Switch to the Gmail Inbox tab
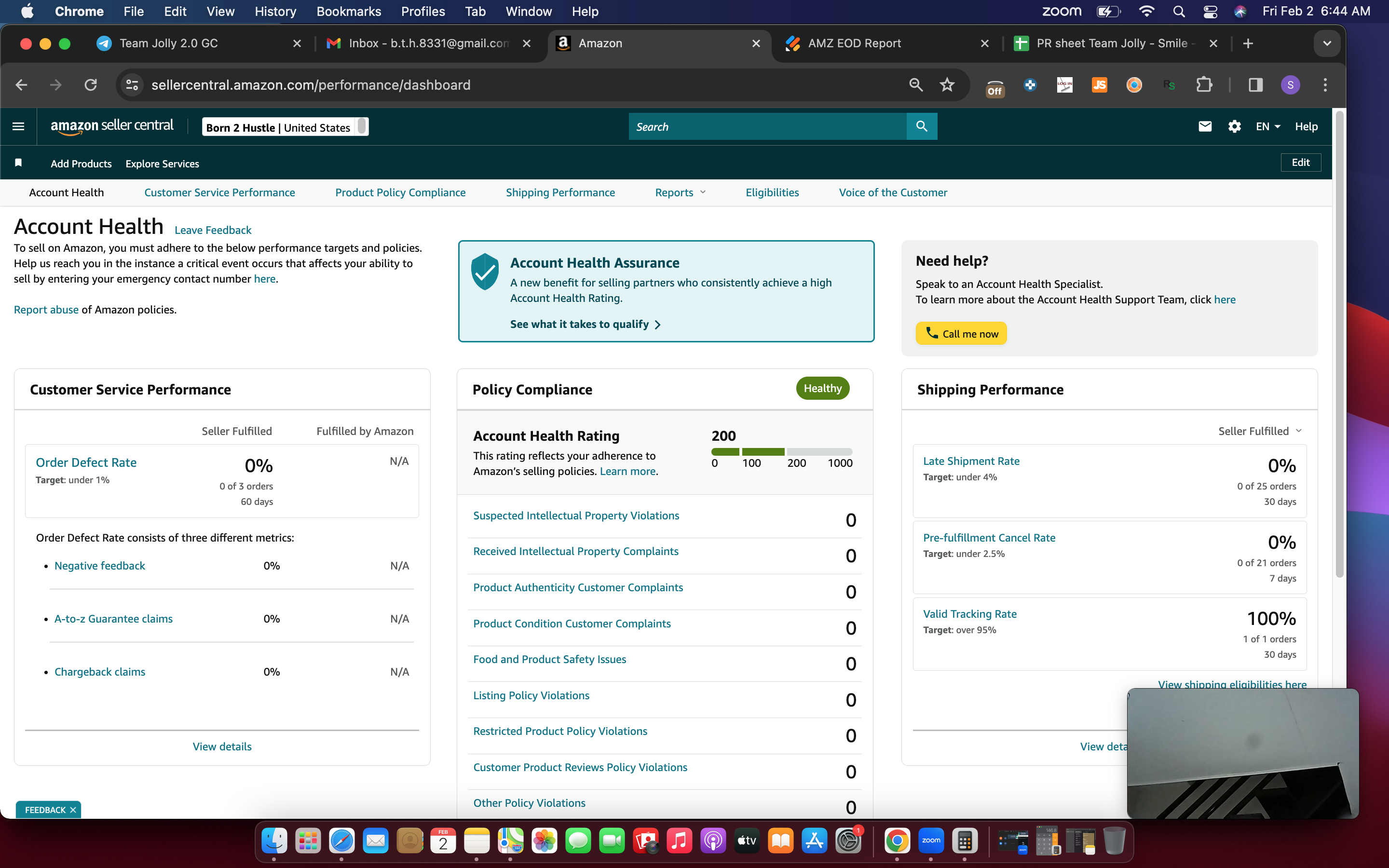Screen dimensions: 1389x868 pos(428,43)
